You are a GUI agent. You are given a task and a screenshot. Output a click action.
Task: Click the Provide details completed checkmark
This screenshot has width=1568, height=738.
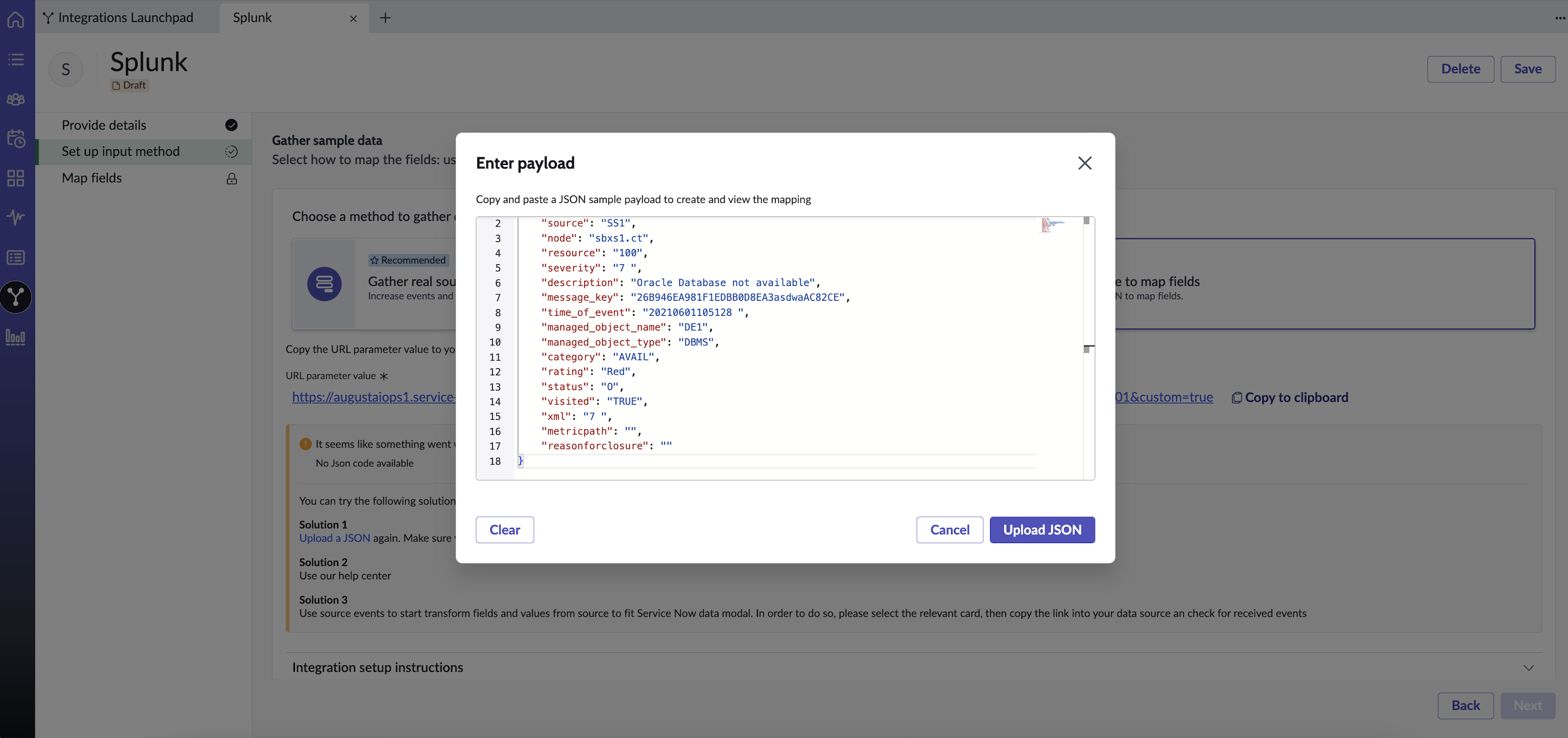tap(232, 125)
